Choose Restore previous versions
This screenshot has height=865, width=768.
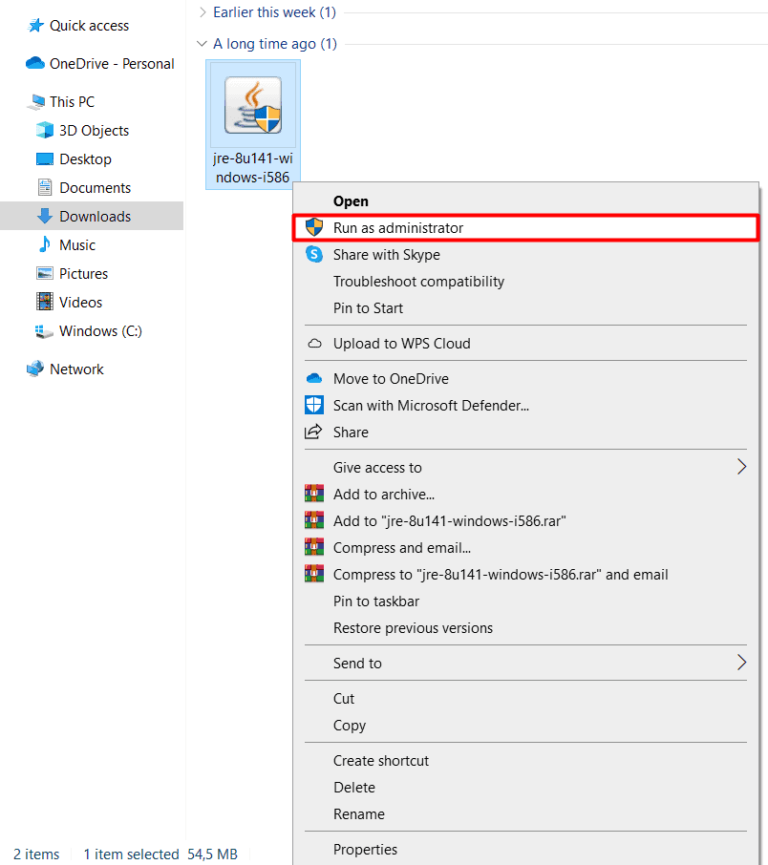tap(525, 628)
